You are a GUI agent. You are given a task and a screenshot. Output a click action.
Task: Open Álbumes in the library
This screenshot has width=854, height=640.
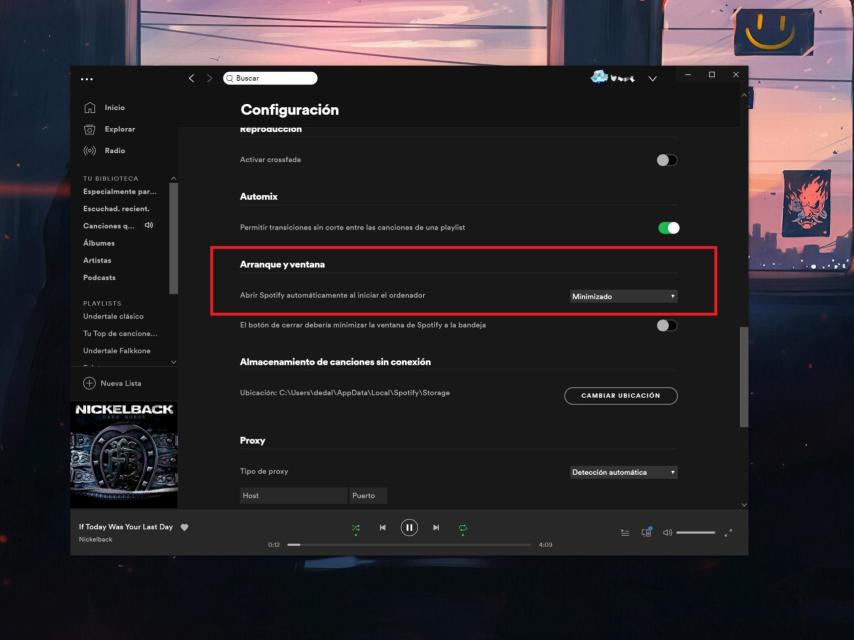pos(99,243)
